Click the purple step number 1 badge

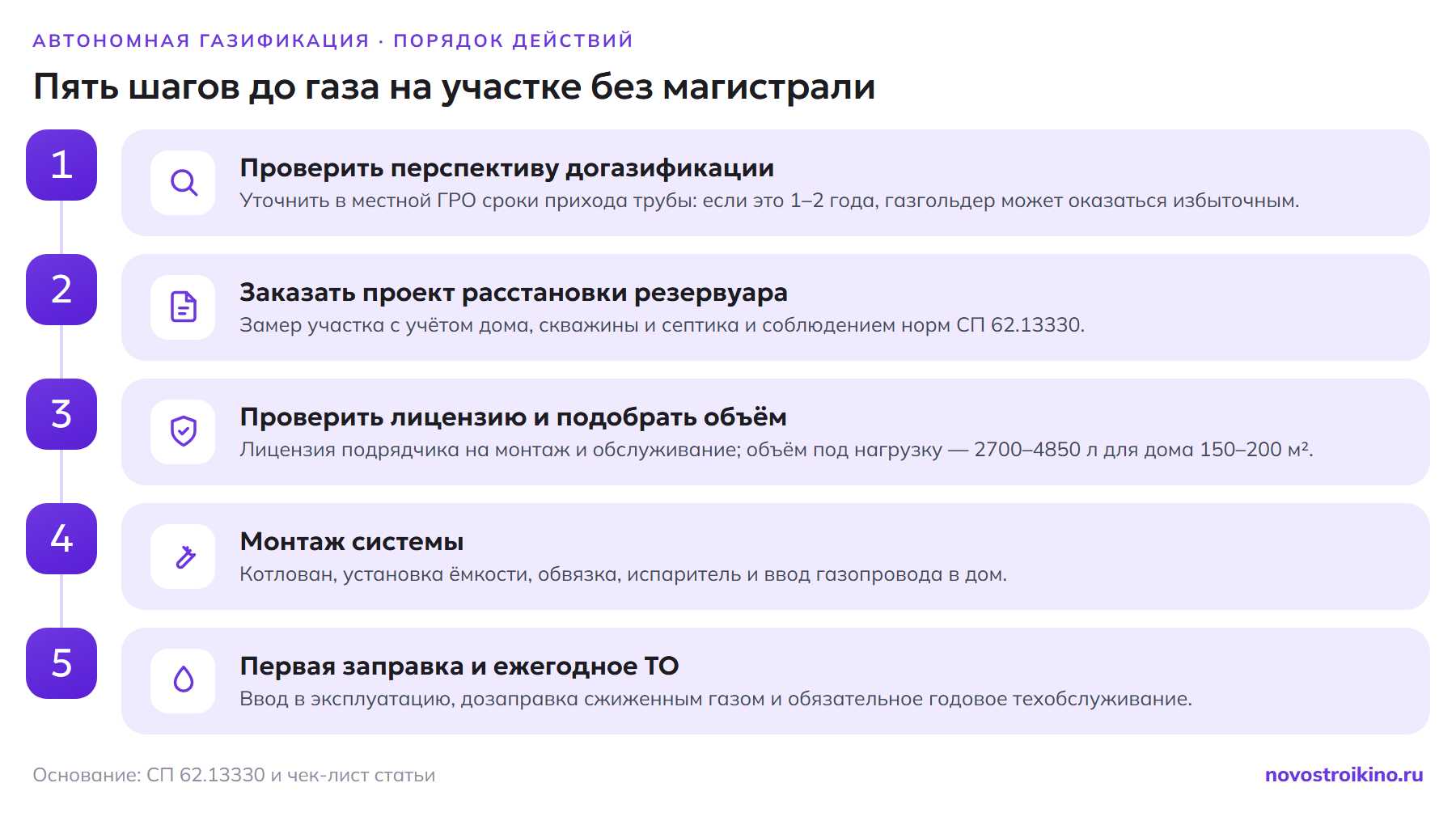pyautogui.click(x=61, y=165)
